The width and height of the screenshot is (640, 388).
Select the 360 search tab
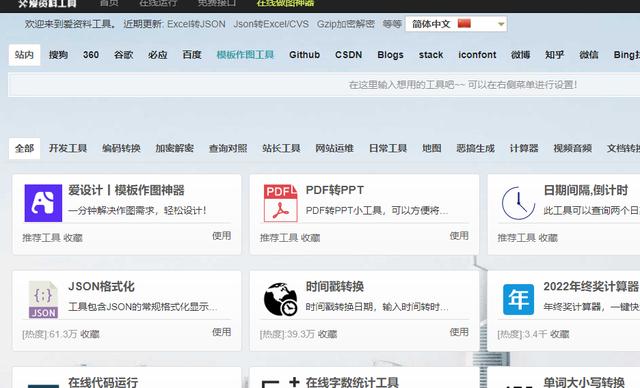click(91, 55)
